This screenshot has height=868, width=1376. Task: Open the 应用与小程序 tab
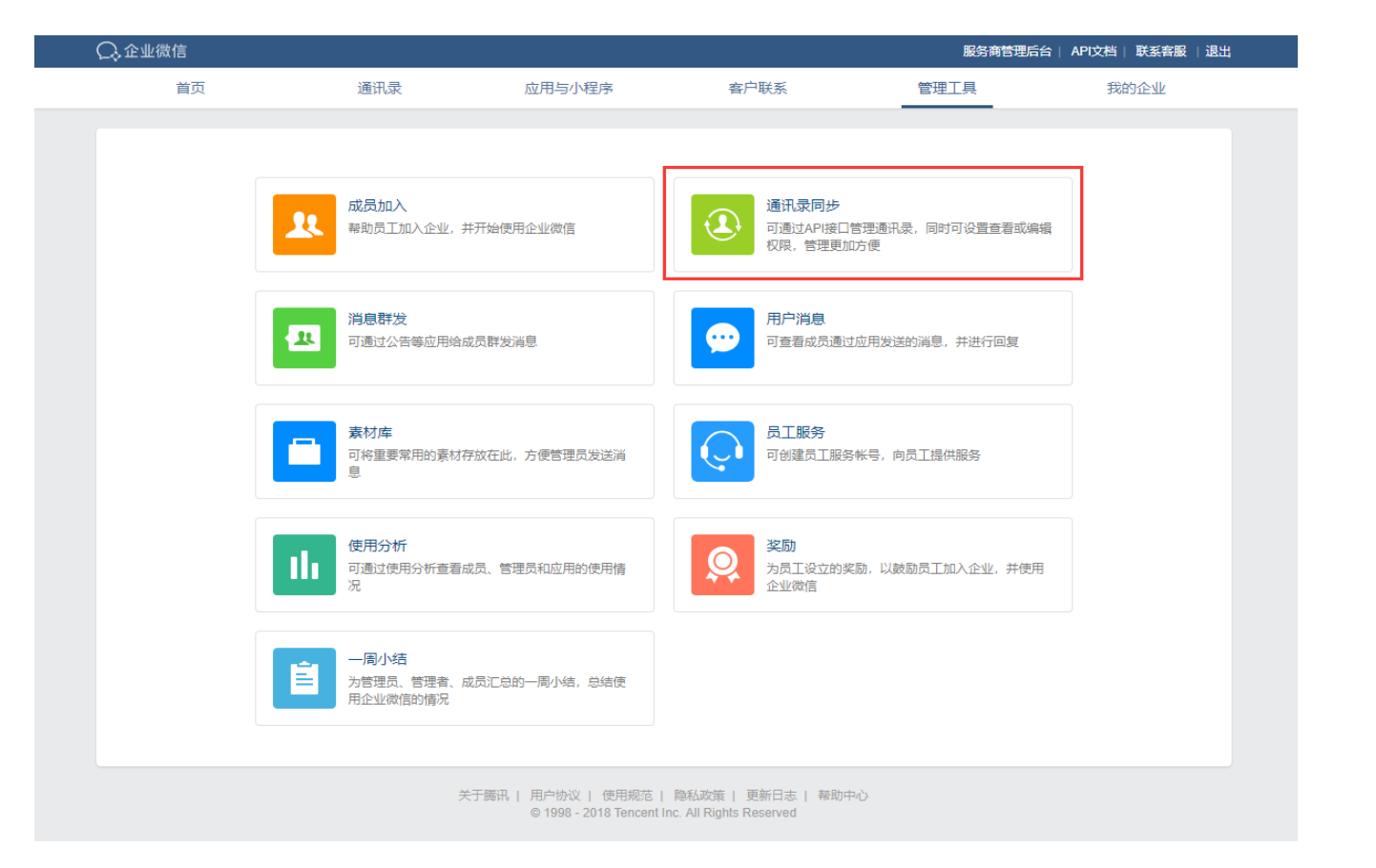569,89
